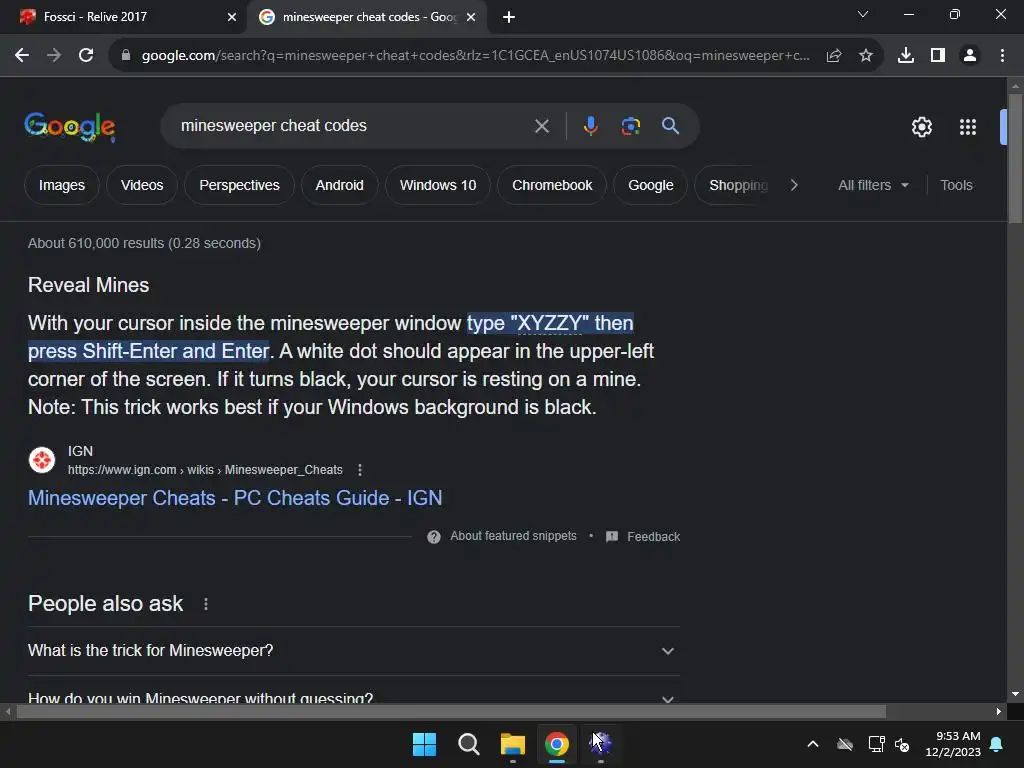Open People also ask options menu
The image size is (1024, 768).
206,604
